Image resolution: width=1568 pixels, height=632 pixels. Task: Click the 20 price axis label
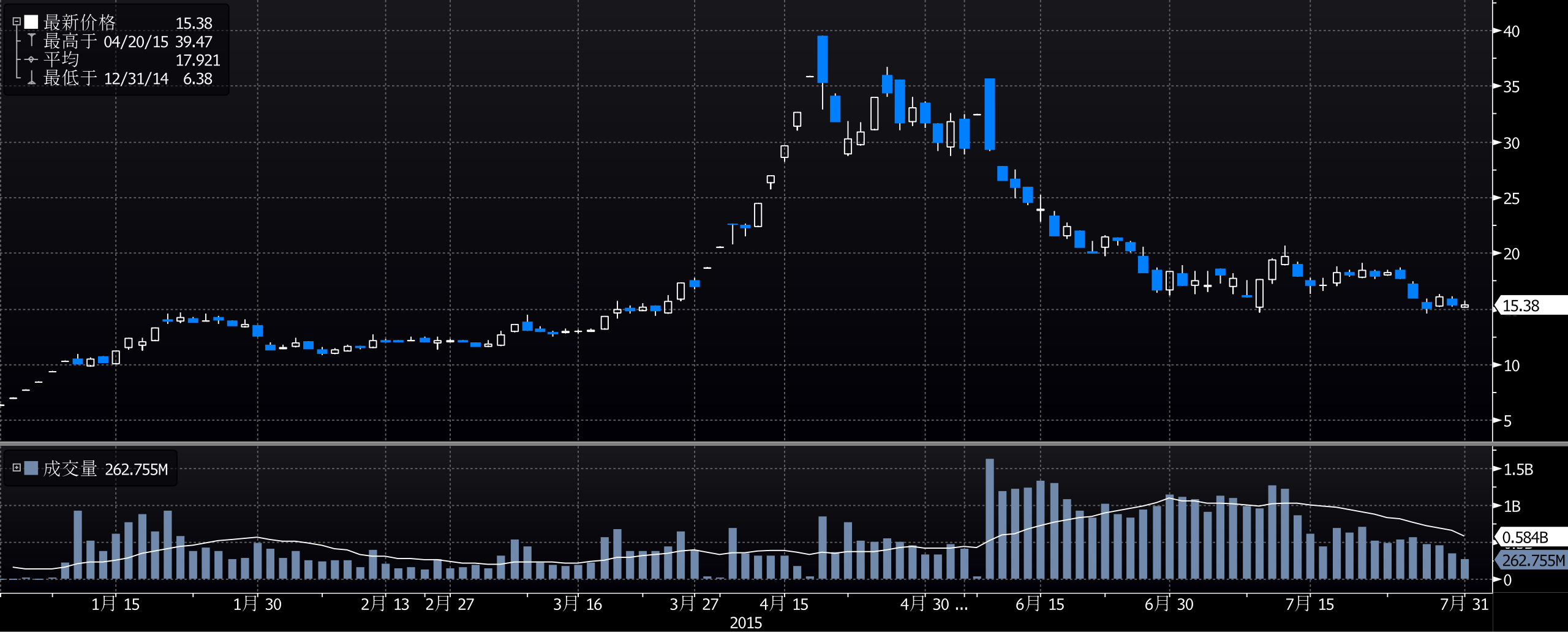[1511, 254]
